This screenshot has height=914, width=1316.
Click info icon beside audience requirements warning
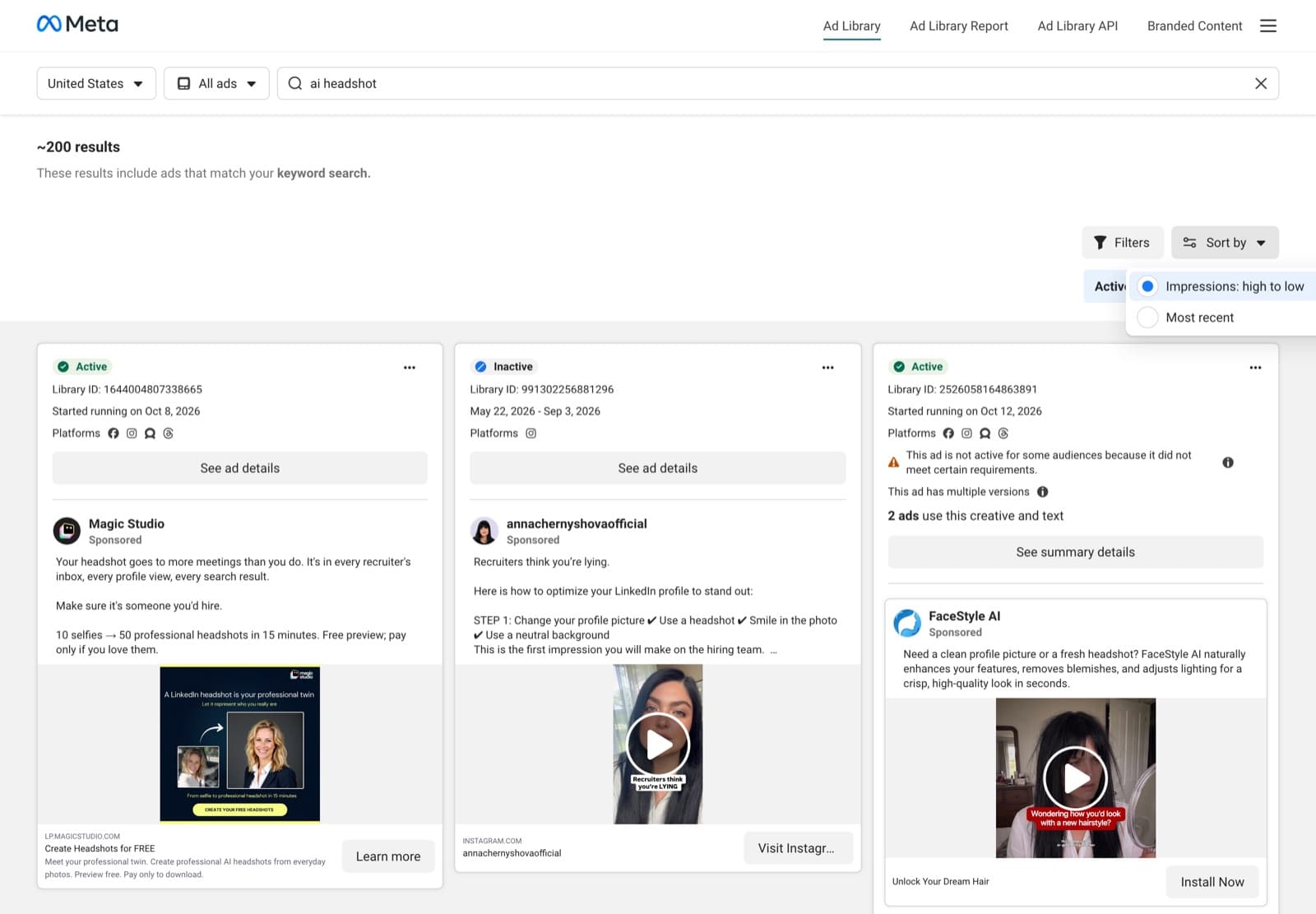[x=1228, y=462]
